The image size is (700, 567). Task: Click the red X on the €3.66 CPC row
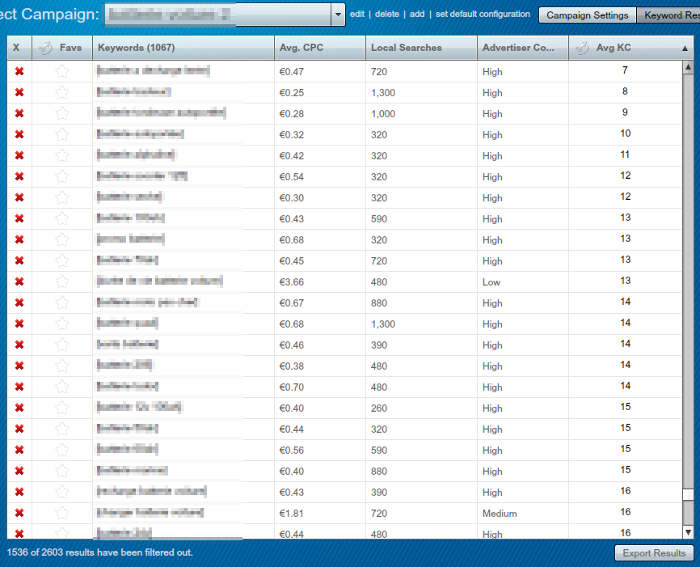click(x=19, y=282)
